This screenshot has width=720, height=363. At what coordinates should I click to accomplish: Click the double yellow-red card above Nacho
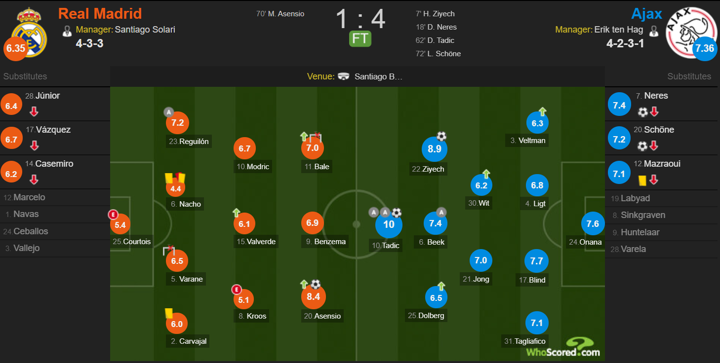175,178
